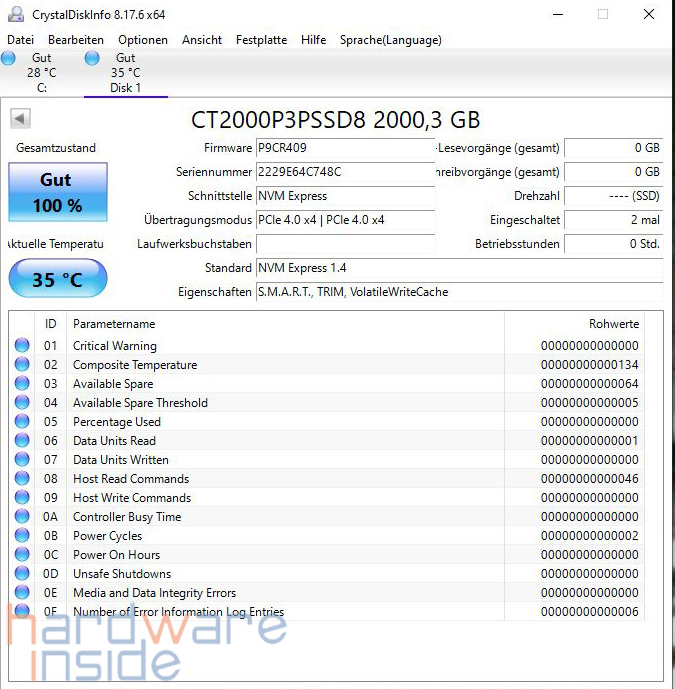The image size is (675, 689).
Task: Click status orb for Available Spare Threshold
Action: pyautogui.click(x=22, y=402)
